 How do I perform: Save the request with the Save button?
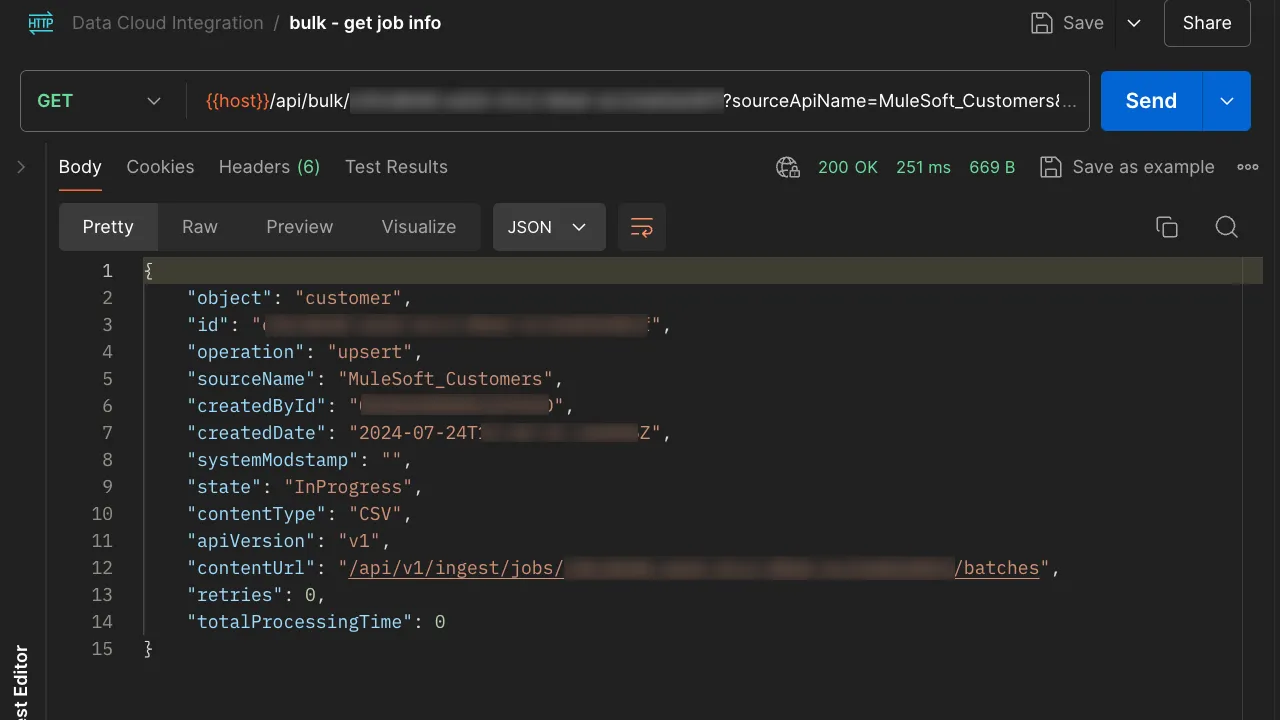[x=1068, y=23]
